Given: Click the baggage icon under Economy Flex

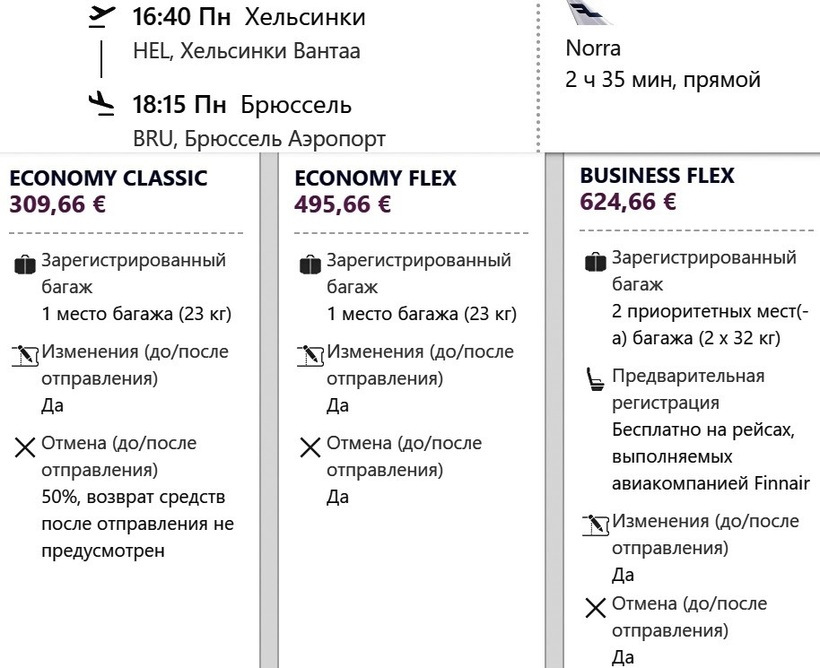Looking at the screenshot, I should tap(311, 265).
